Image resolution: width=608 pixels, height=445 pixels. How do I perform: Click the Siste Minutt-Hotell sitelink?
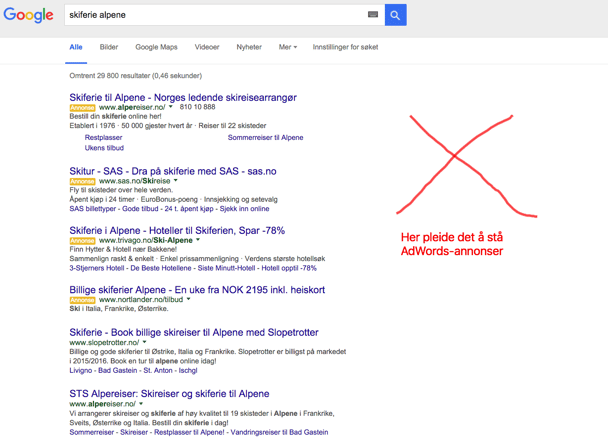226,268
